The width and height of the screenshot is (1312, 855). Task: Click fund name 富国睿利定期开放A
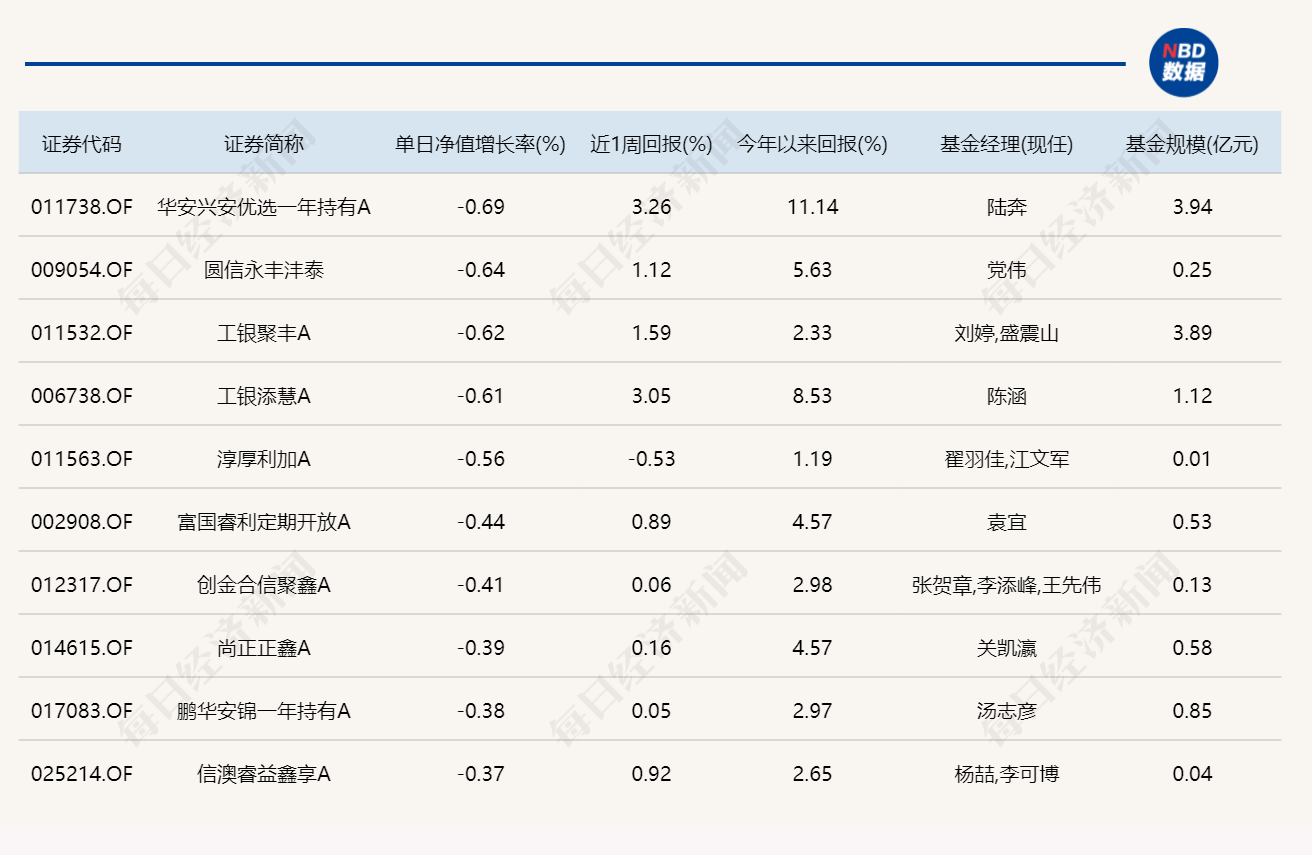[x=264, y=522]
